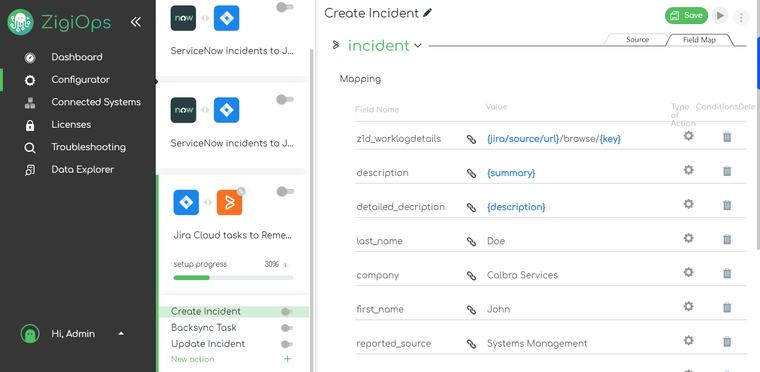Click link icon for last_name row
The image size is (760, 372).
tap(471, 241)
